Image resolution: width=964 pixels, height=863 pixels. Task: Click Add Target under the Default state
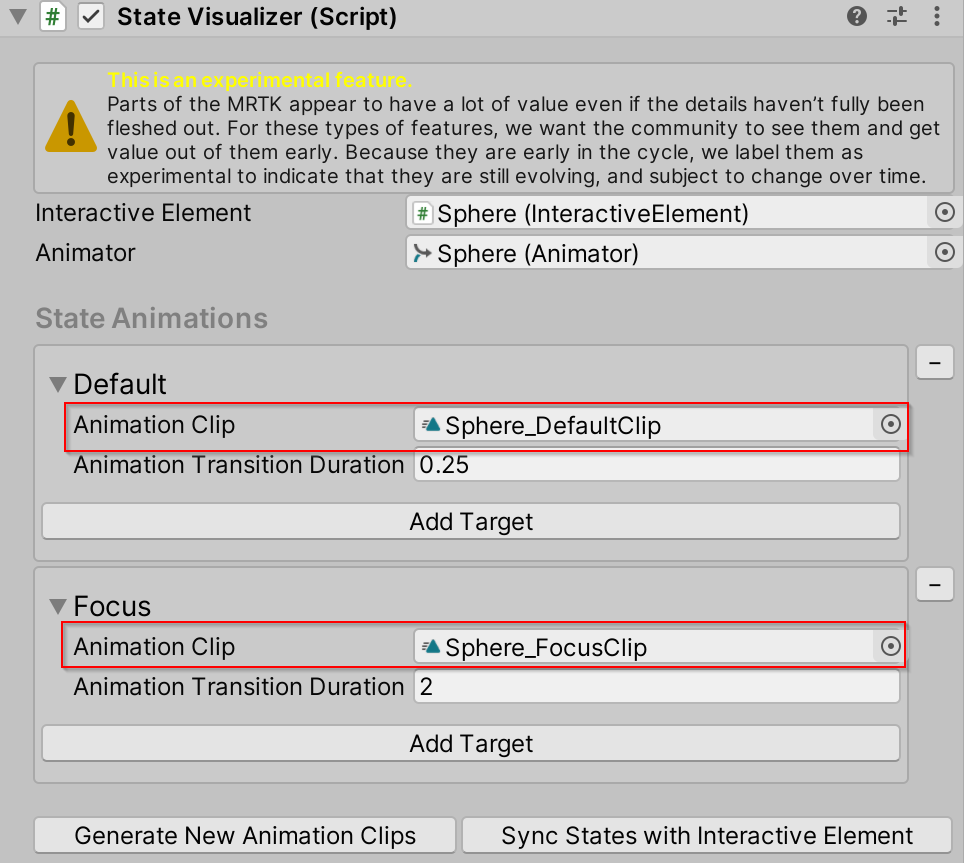[470, 521]
